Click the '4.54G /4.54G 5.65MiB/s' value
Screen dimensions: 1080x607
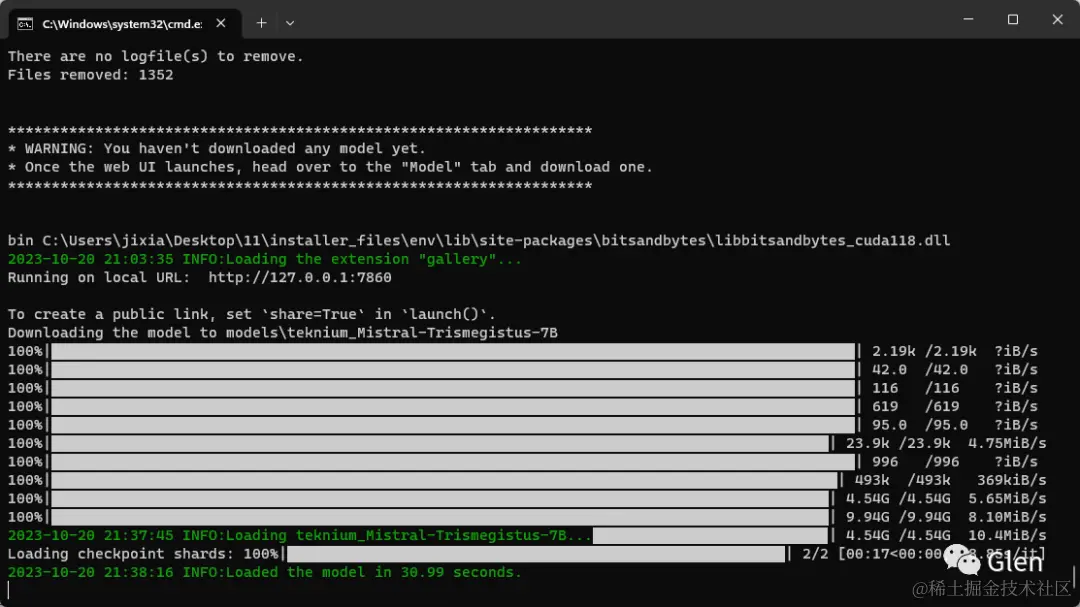[946, 499]
